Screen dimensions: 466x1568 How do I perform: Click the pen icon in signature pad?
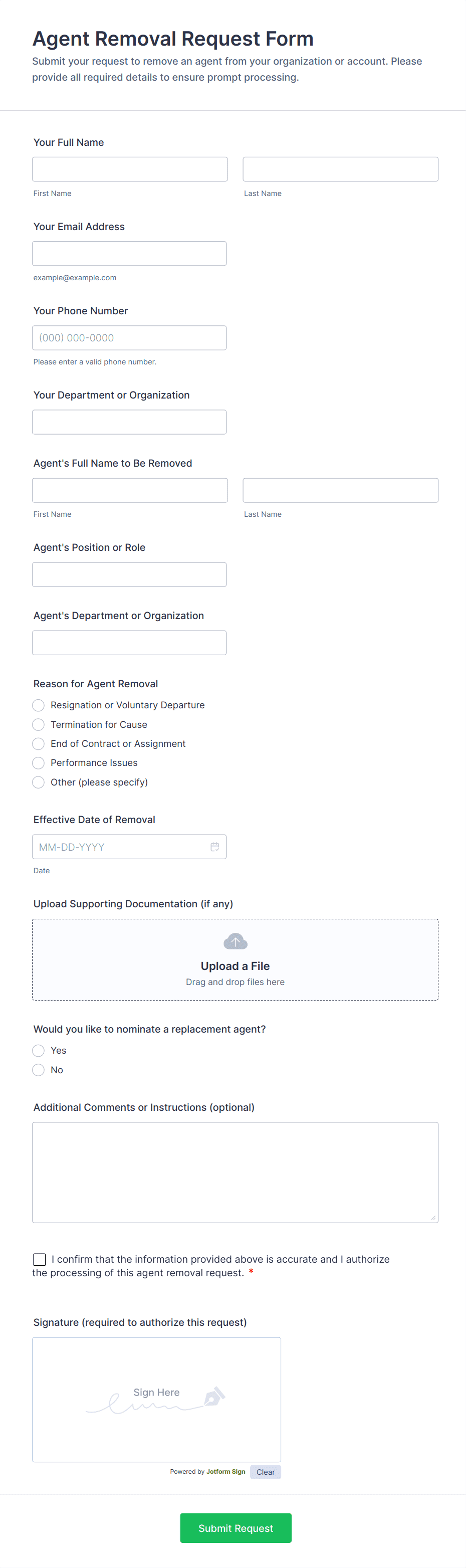214,1397
